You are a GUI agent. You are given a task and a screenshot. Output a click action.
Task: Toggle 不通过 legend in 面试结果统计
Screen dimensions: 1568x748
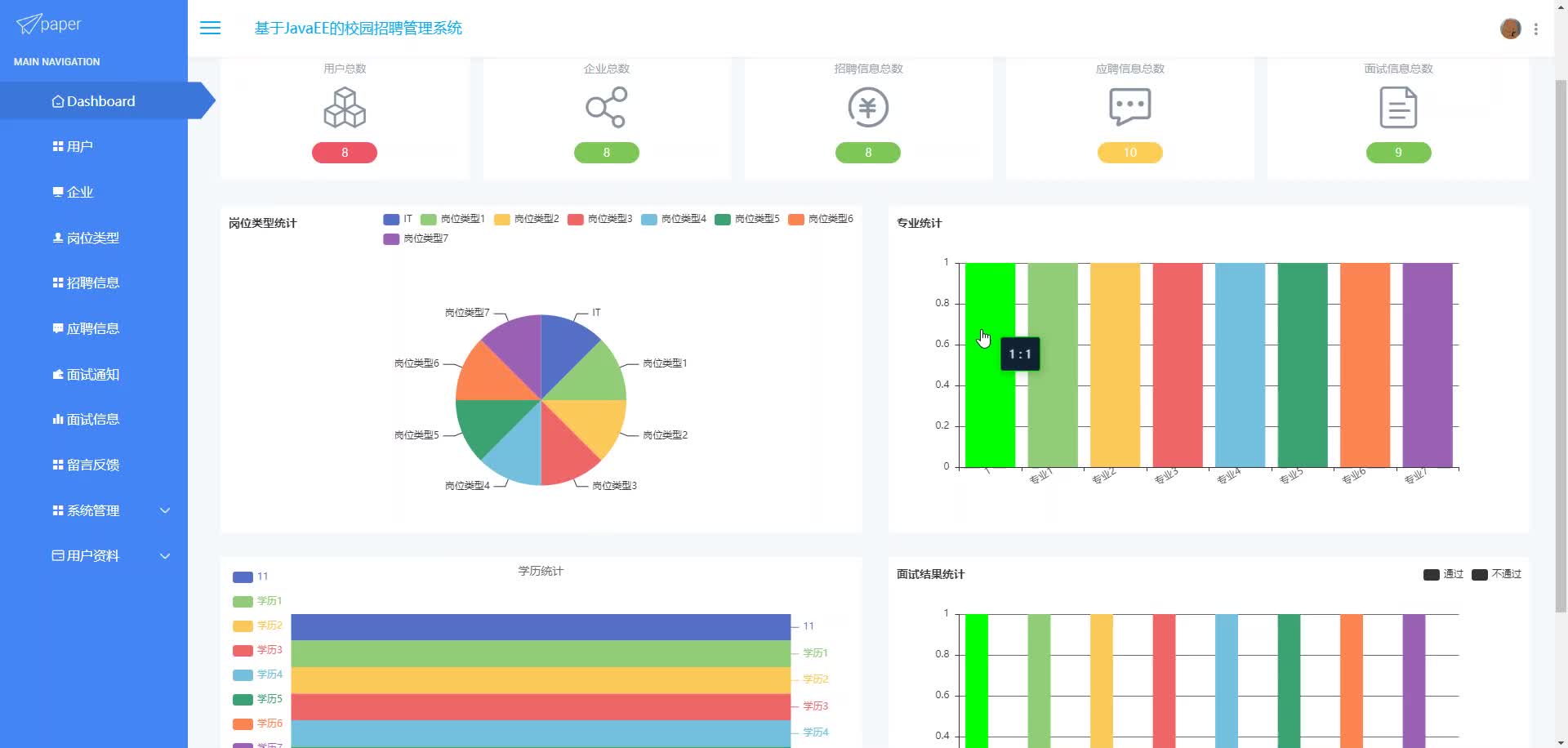click(x=1496, y=574)
